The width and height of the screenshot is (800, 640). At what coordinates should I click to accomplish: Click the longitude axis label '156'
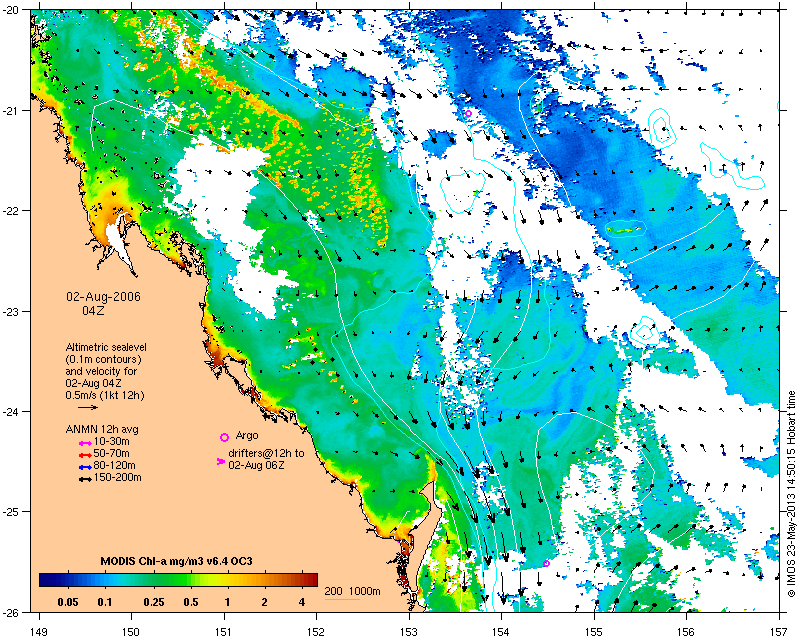pos(687,632)
